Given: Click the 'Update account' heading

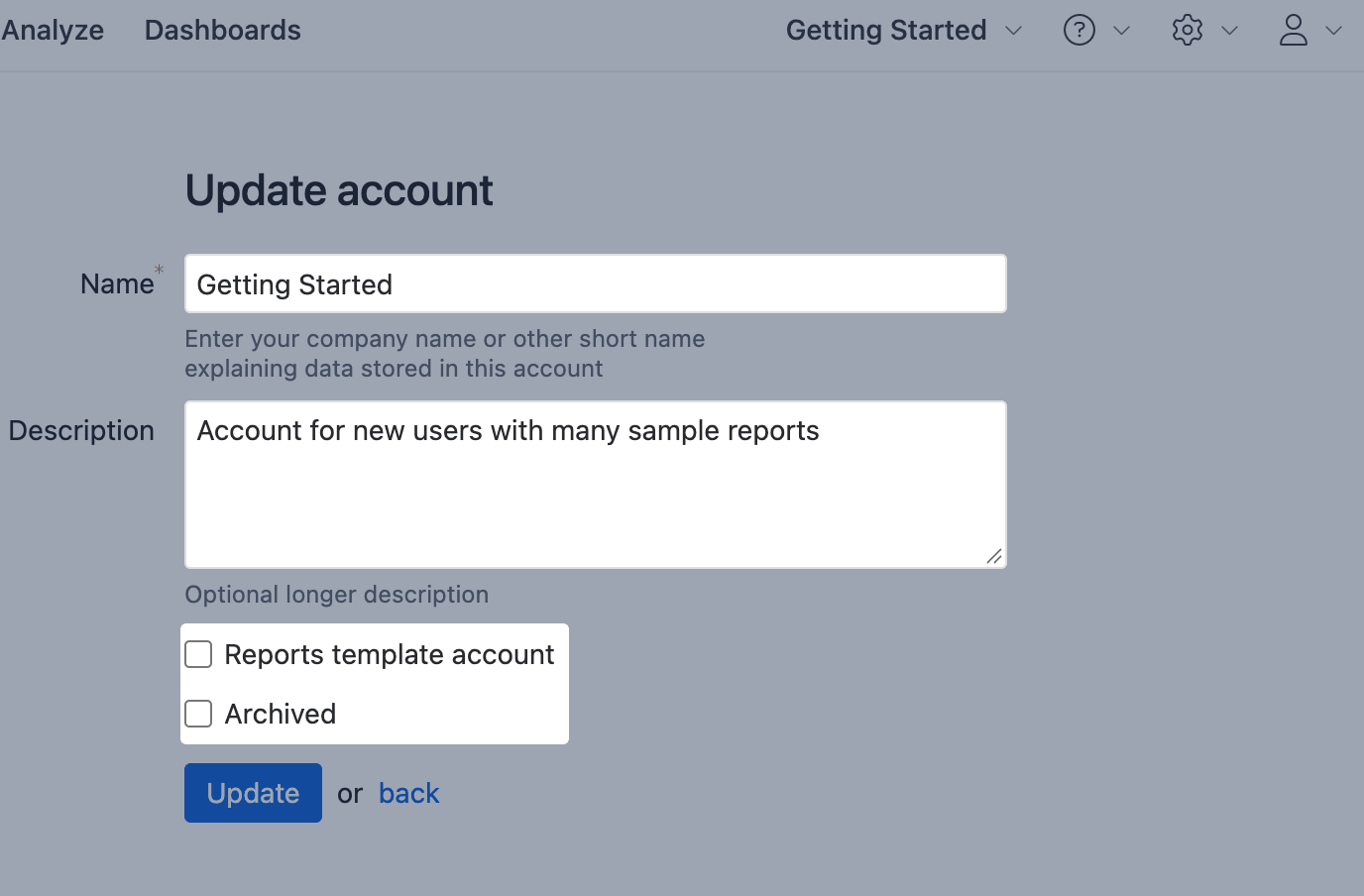Looking at the screenshot, I should (339, 190).
